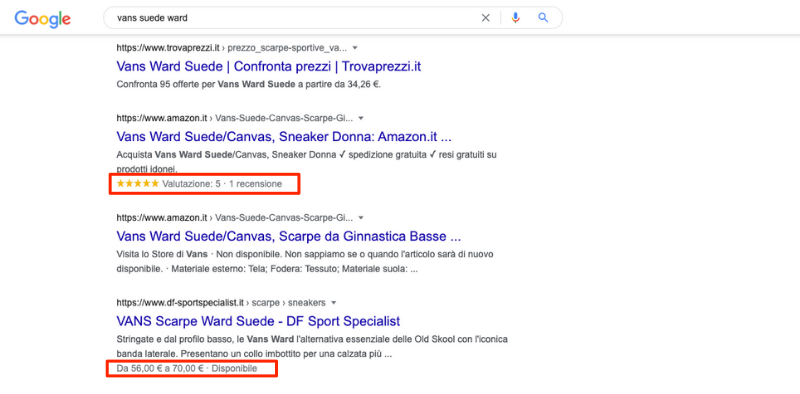The image size is (800, 394).
Task: Start voice search with microphone icon
Action: pyautogui.click(x=515, y=18)
